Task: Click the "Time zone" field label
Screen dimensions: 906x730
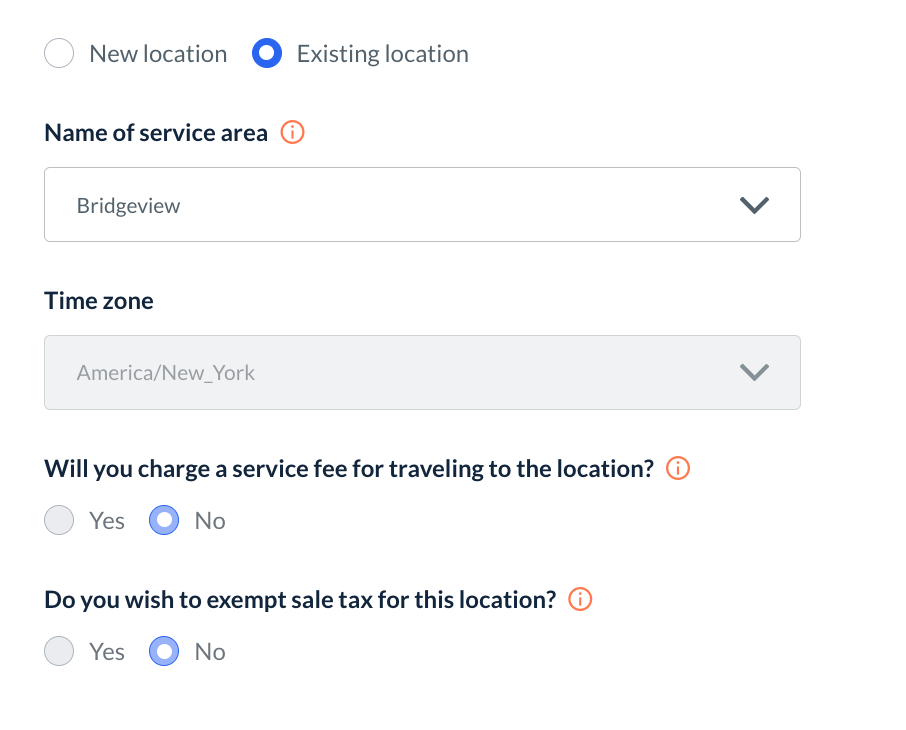Action: [99, 301]
